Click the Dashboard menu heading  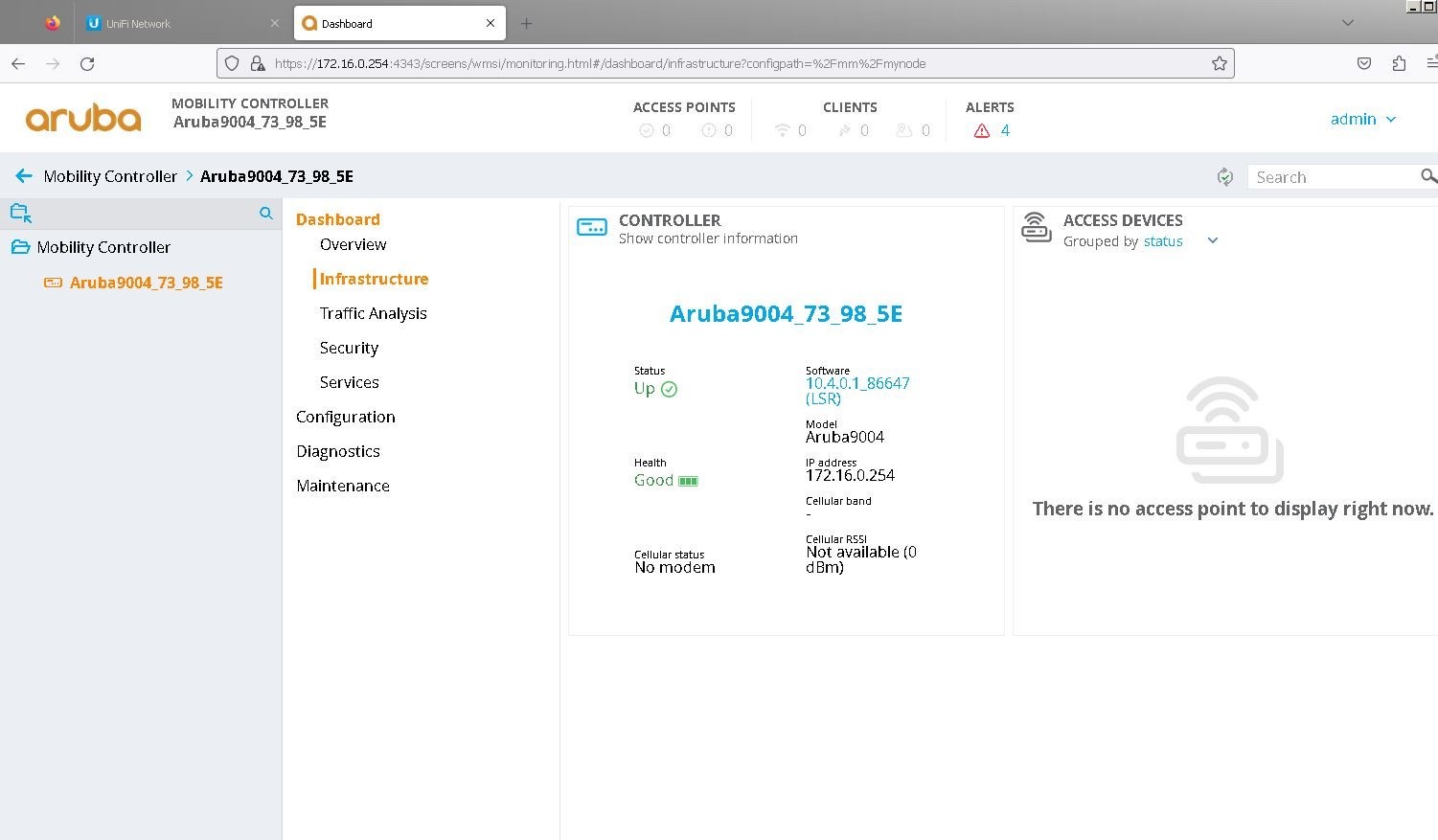click(338, 219)
